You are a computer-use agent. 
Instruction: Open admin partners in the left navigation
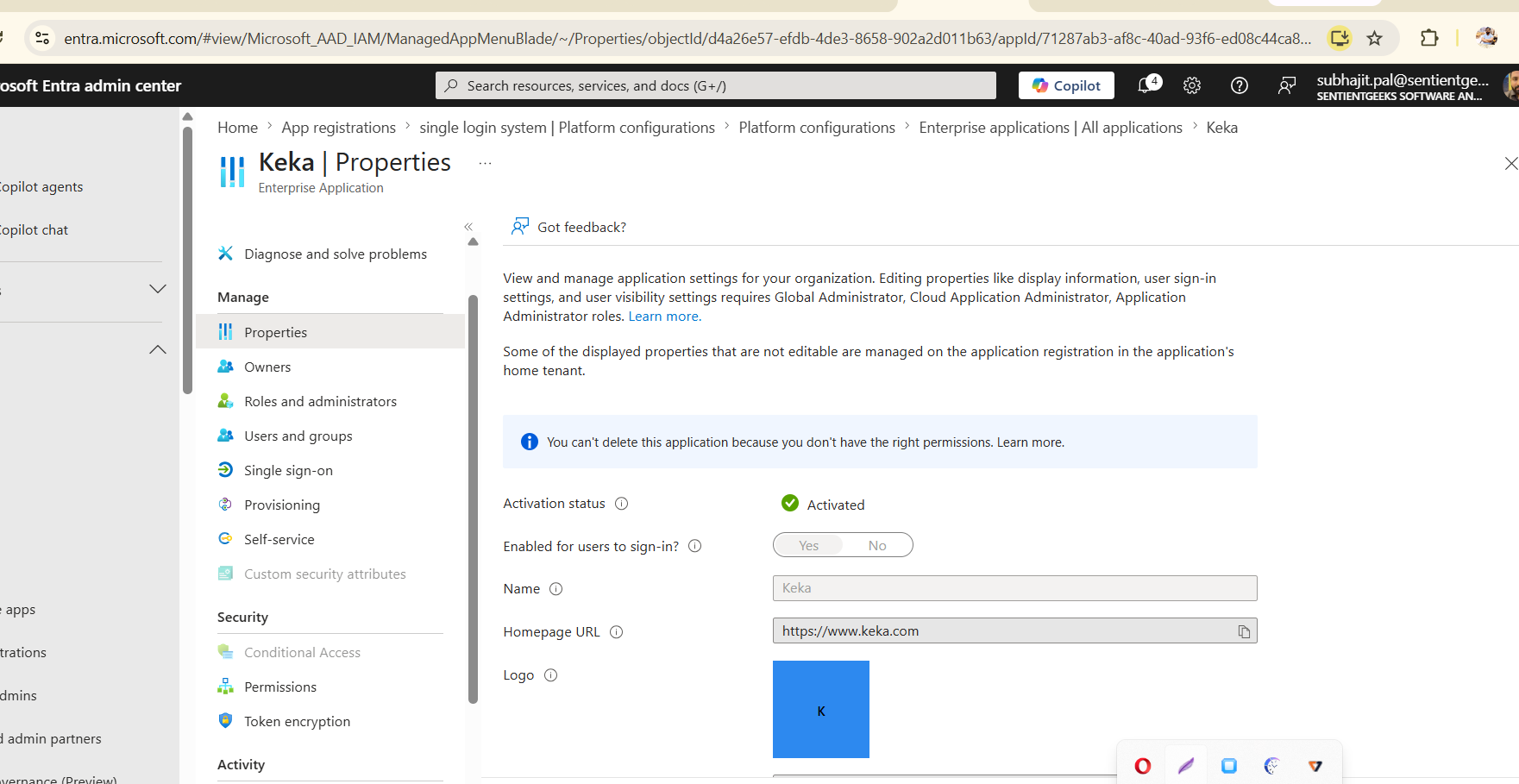click(52, 739)
